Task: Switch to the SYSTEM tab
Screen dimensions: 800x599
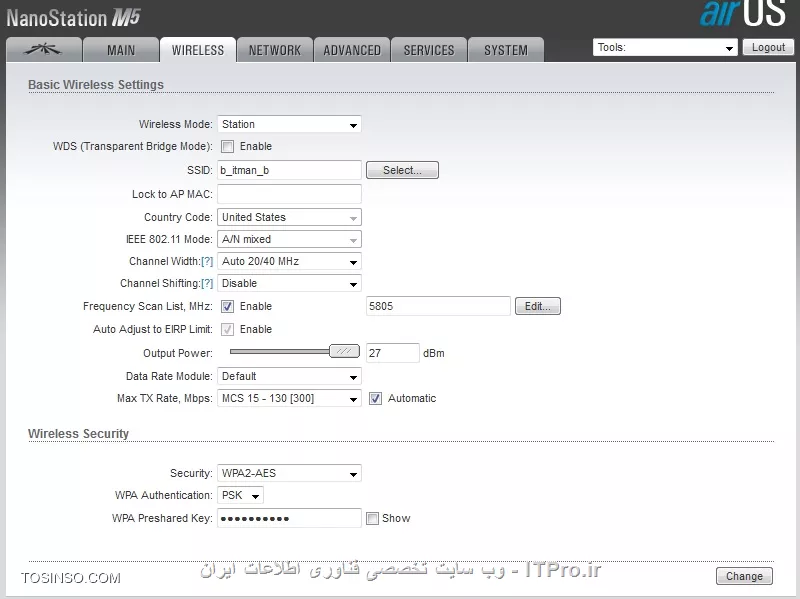Action: (506, 50)
